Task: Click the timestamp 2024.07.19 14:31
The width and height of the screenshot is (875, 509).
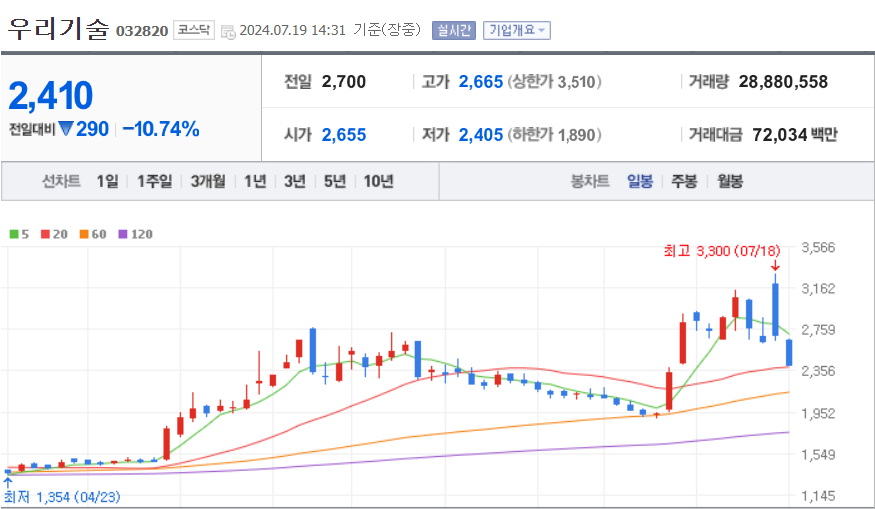Action: pyautogui.click(x=292, y=30)
